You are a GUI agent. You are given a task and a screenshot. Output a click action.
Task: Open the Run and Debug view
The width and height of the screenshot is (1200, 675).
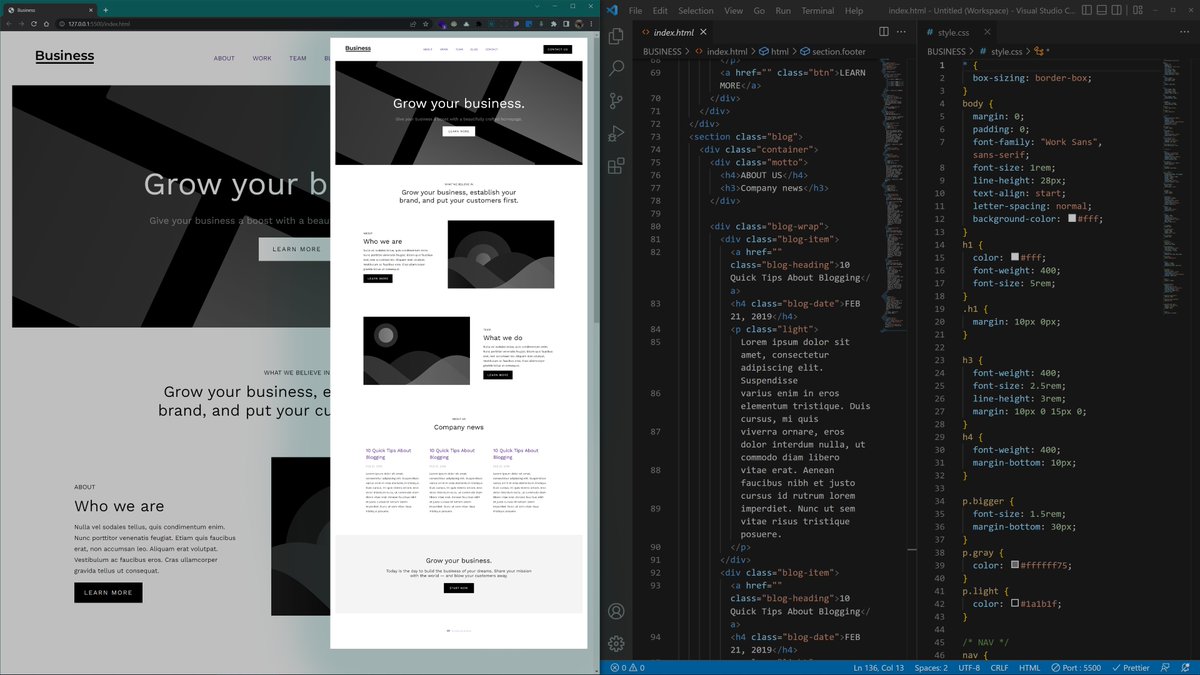click(x=617, y=133)
